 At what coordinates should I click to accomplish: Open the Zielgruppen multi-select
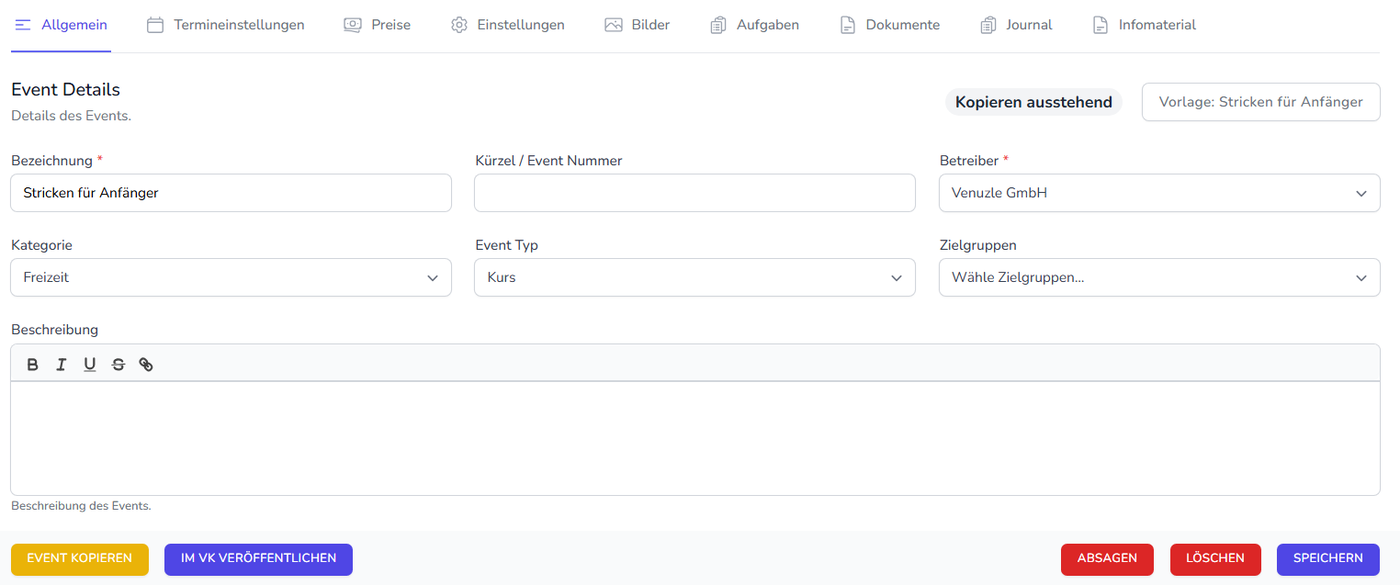1159,278
